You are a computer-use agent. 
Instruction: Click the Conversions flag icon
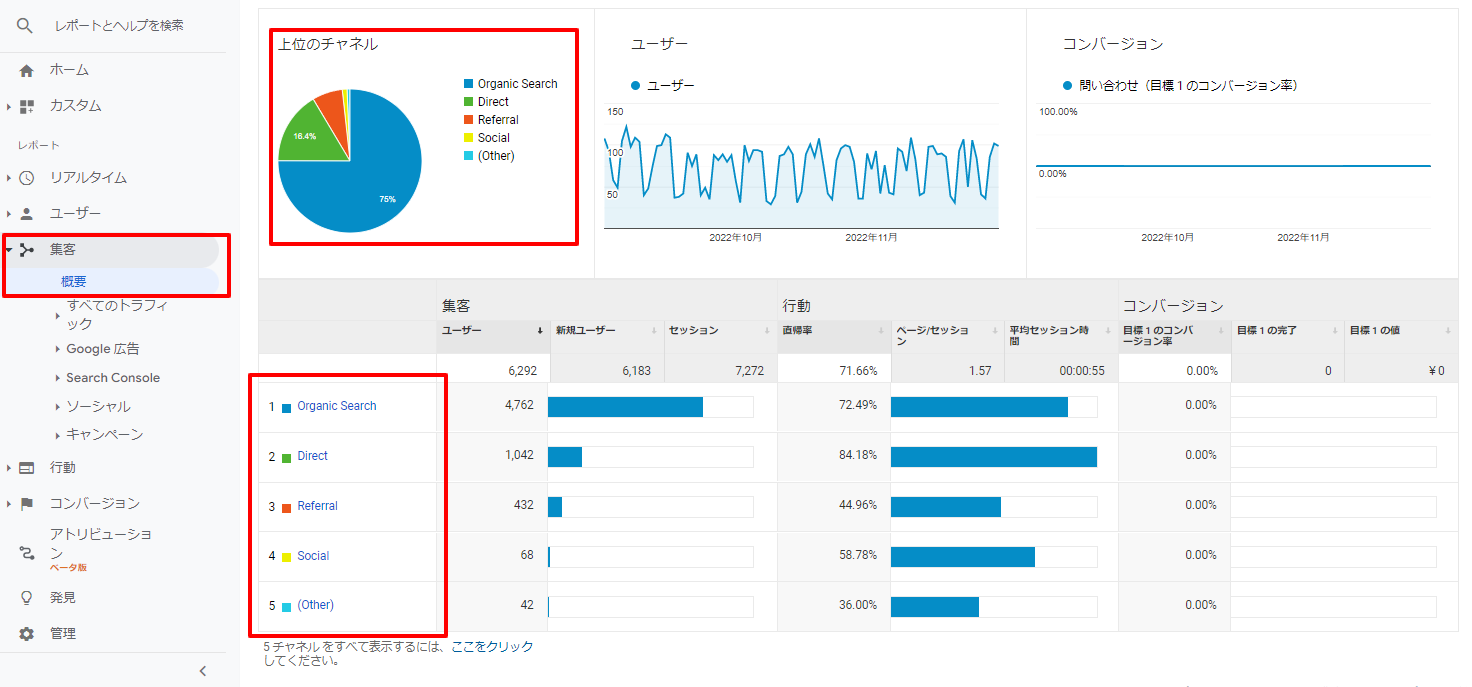tap(27, 504)
